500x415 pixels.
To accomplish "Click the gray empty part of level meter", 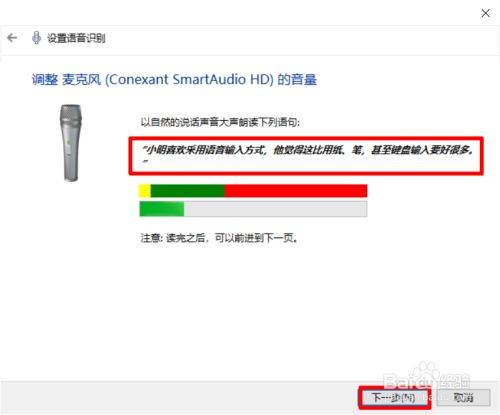I will click(x=276, y=209).
